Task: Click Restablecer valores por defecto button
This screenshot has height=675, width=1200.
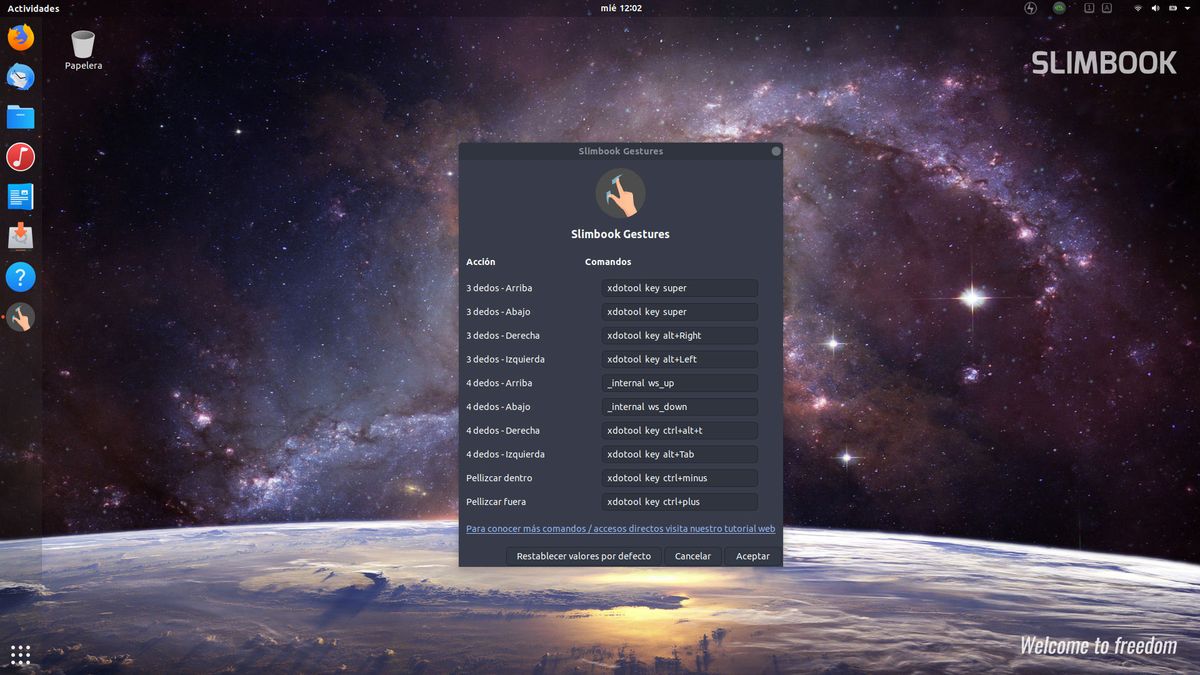Action: tap(583, 556)
